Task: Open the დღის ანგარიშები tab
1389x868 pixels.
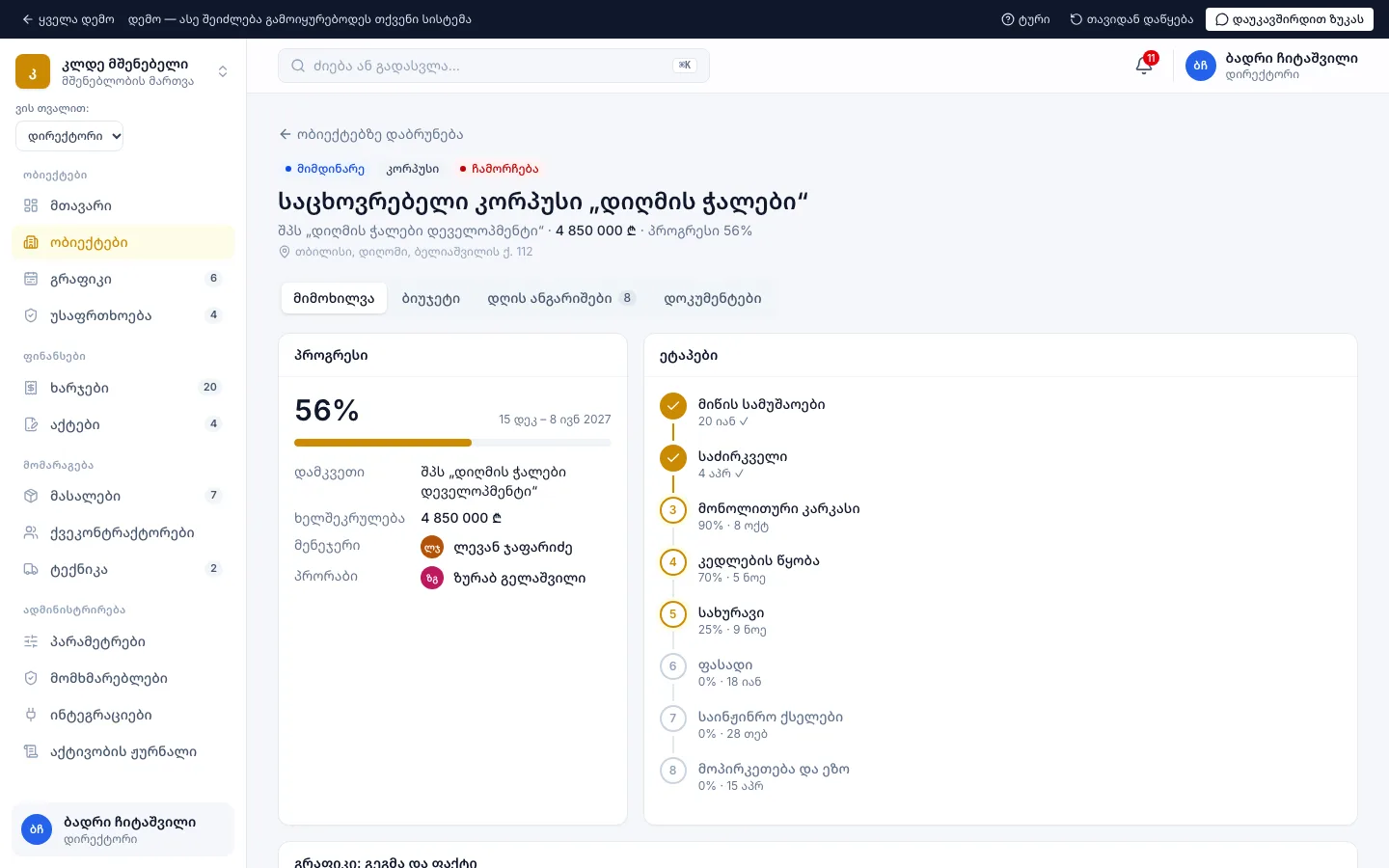Action: pyautogui.click(x=561, y=298)
